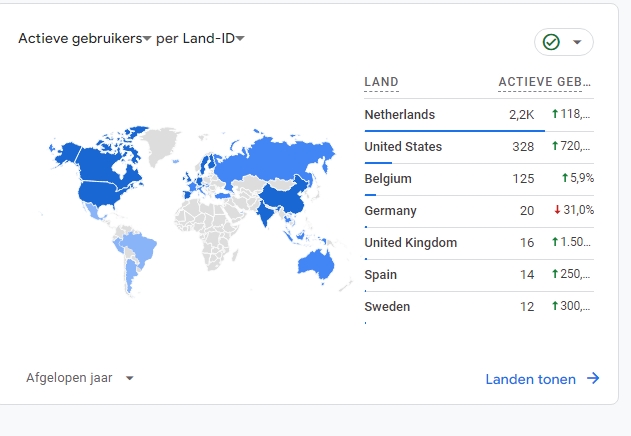Screen dimensions: 631x436
Task: Click Greenland on the world map
Action: point(160,143)
